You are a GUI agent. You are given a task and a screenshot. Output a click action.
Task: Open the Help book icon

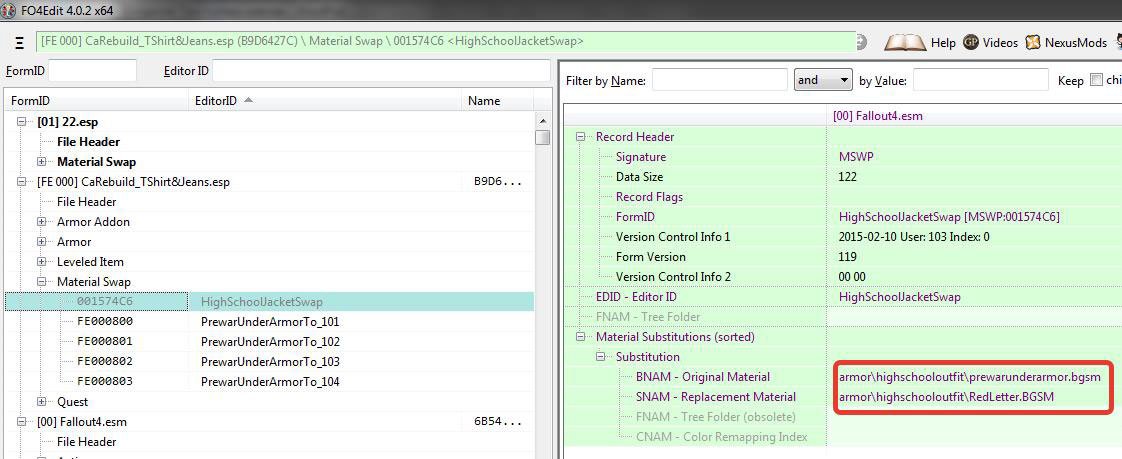pos(905,43)
